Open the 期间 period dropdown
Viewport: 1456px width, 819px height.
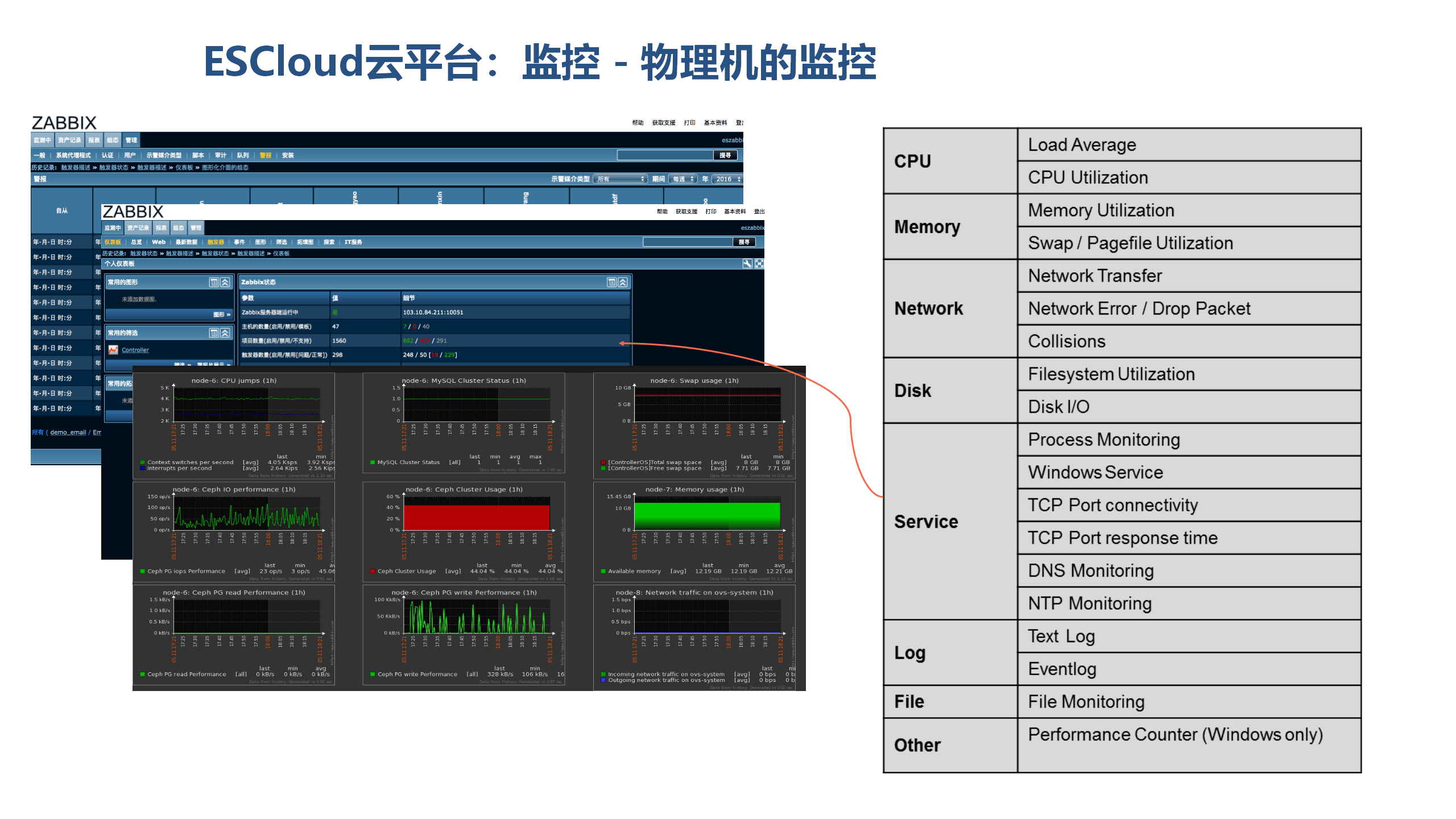pyautogui.click(x=682, y=179)
